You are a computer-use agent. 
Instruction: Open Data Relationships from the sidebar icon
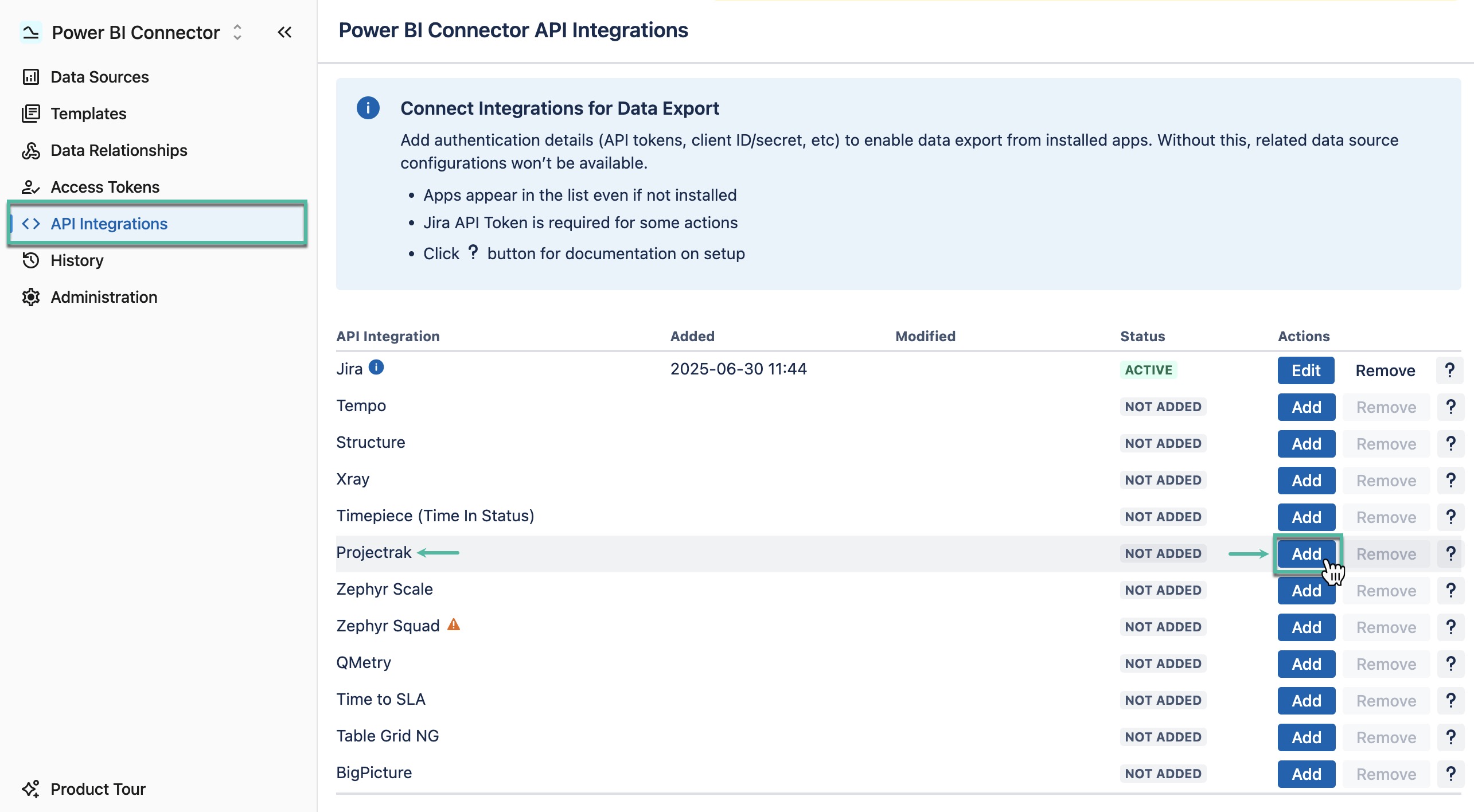[x=32, y=150]
